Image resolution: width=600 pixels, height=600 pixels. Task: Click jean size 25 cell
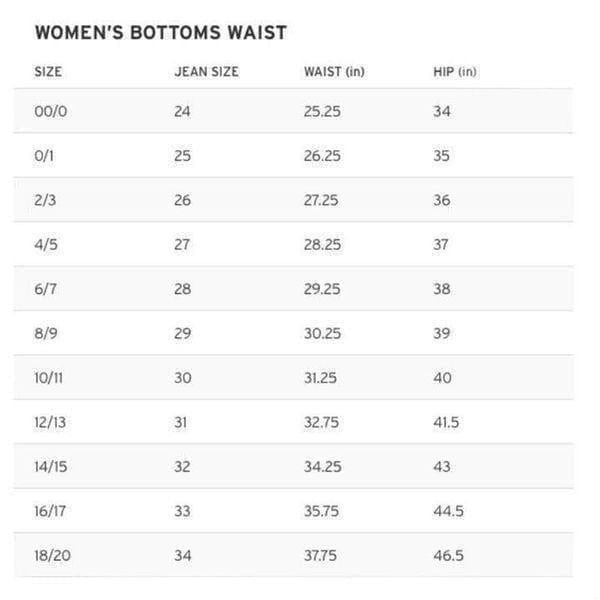[x=182, y=156]
